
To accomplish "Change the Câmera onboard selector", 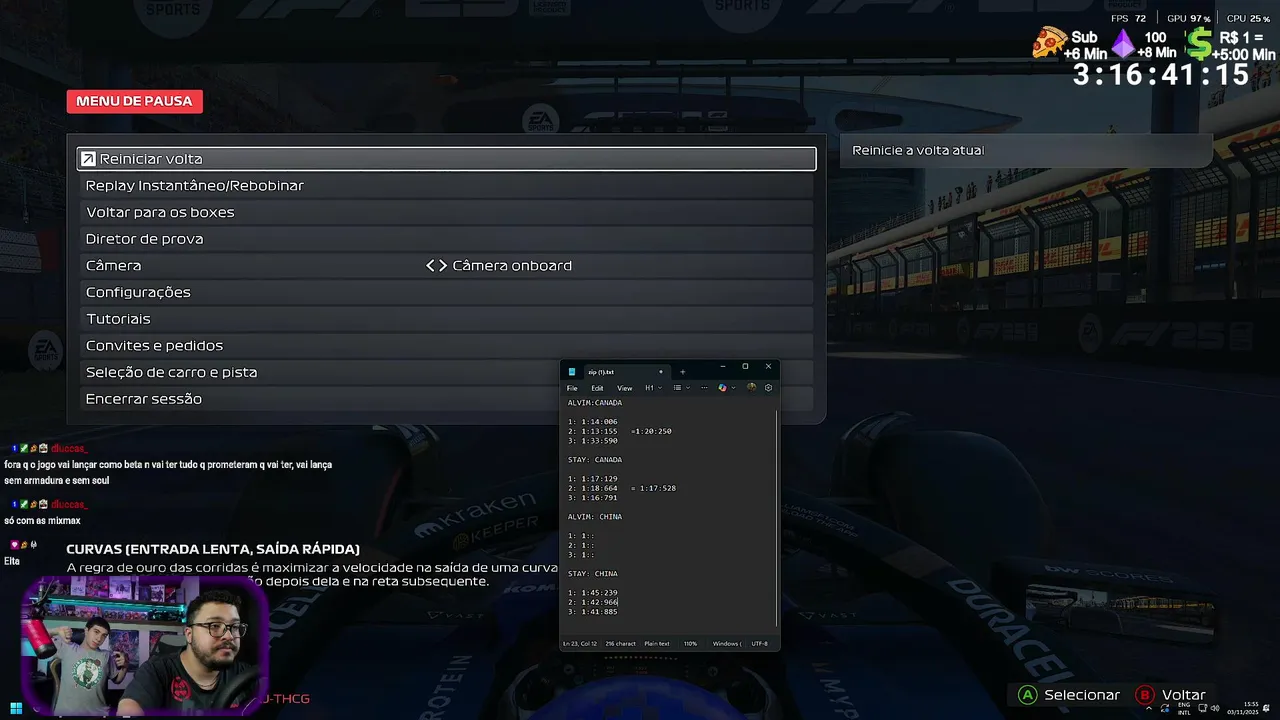I will [499, 265].
